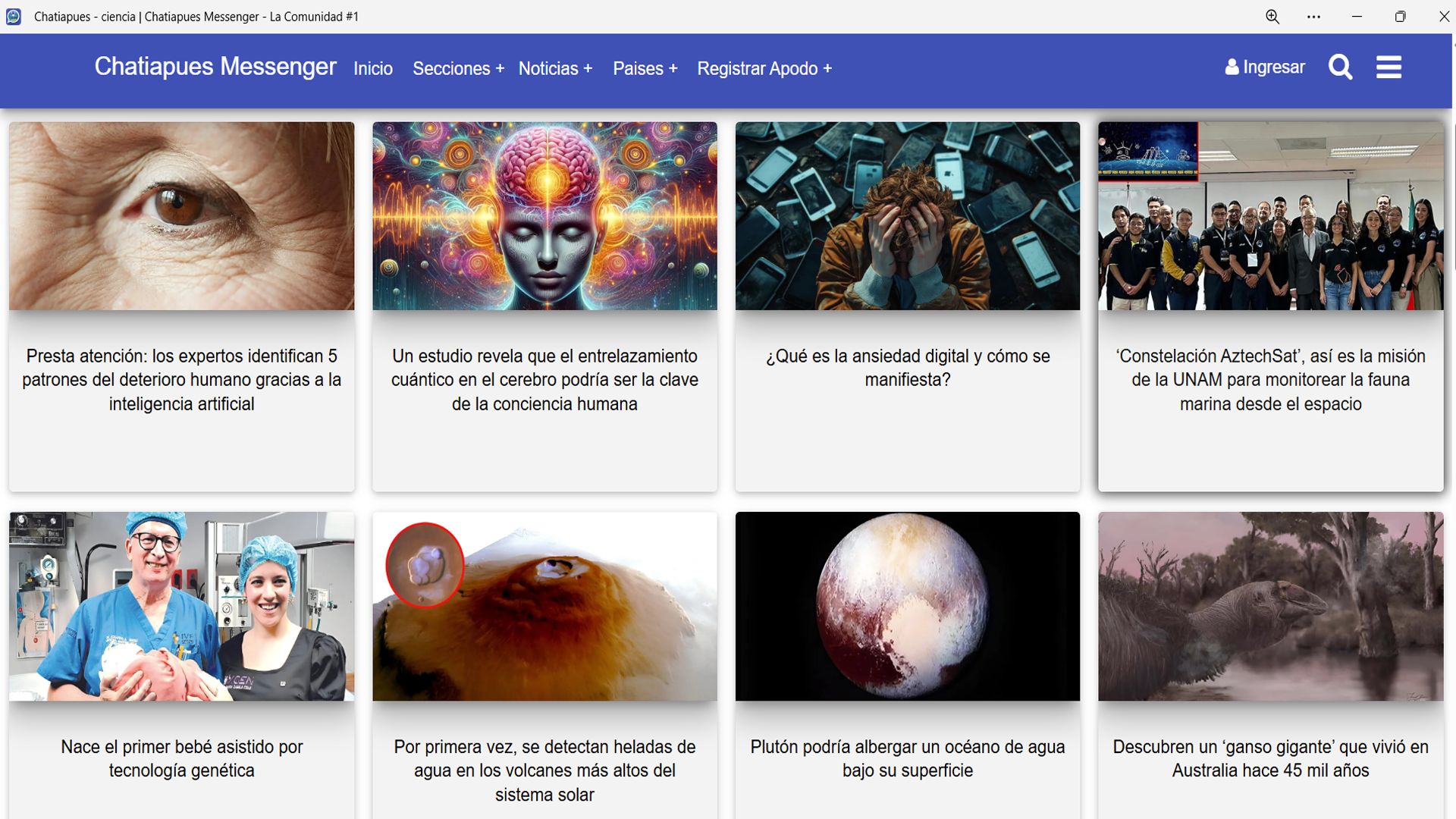Expand the Registrar Apodo + dropdown
The width and height of the screenshot is (1456, 819).
coord(764,69)
